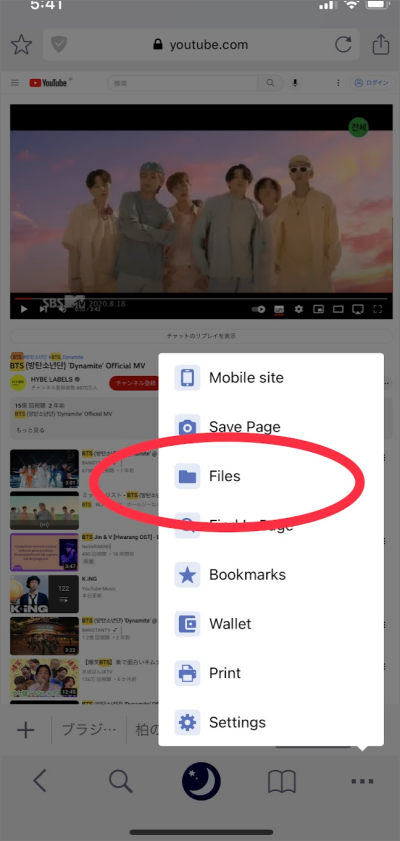Tap the three-dots more menu button
The image size is (400, 841).
pos(362,782)
